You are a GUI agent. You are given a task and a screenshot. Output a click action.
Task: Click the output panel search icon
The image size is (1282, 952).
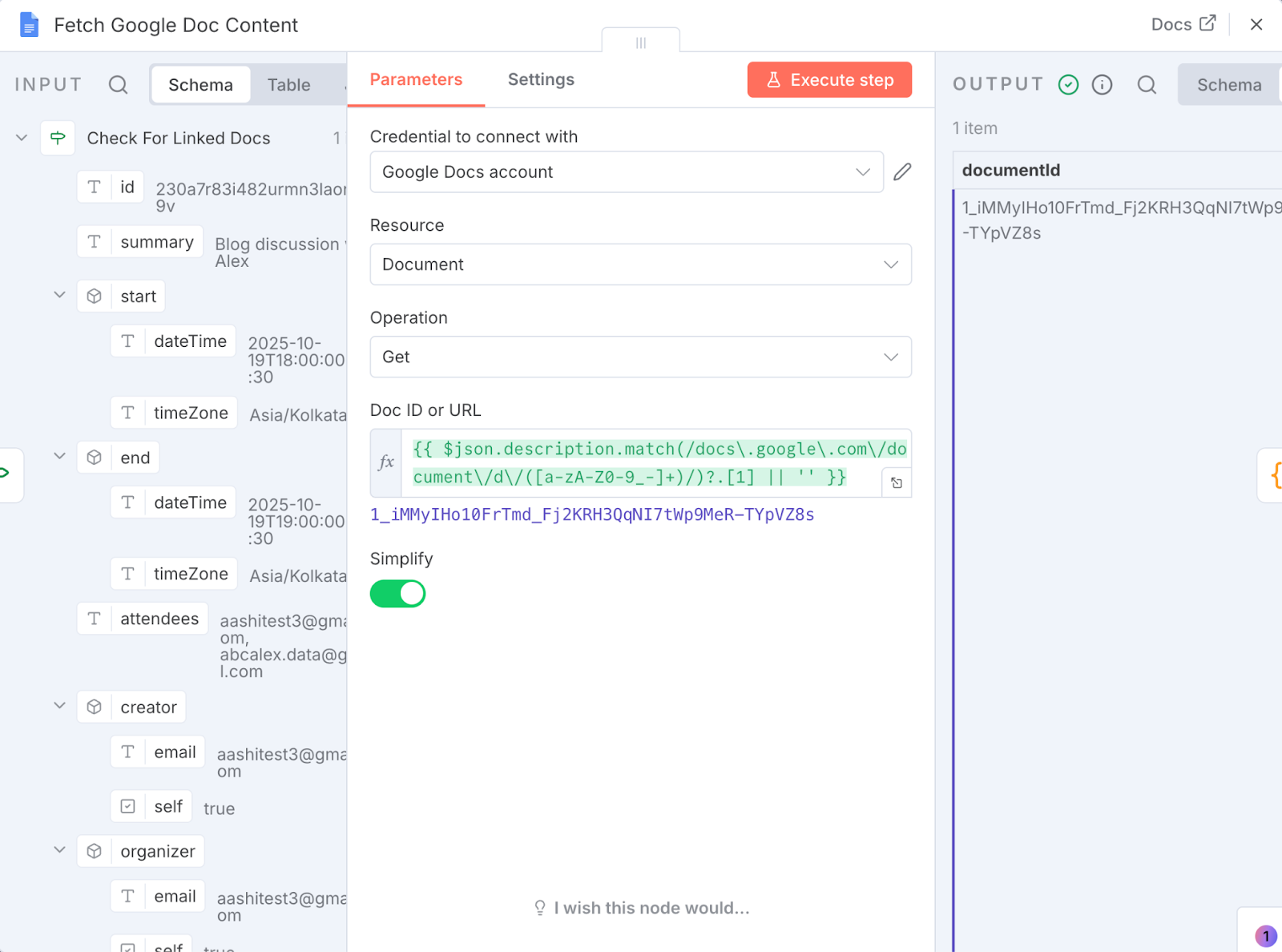point(1147,85)
